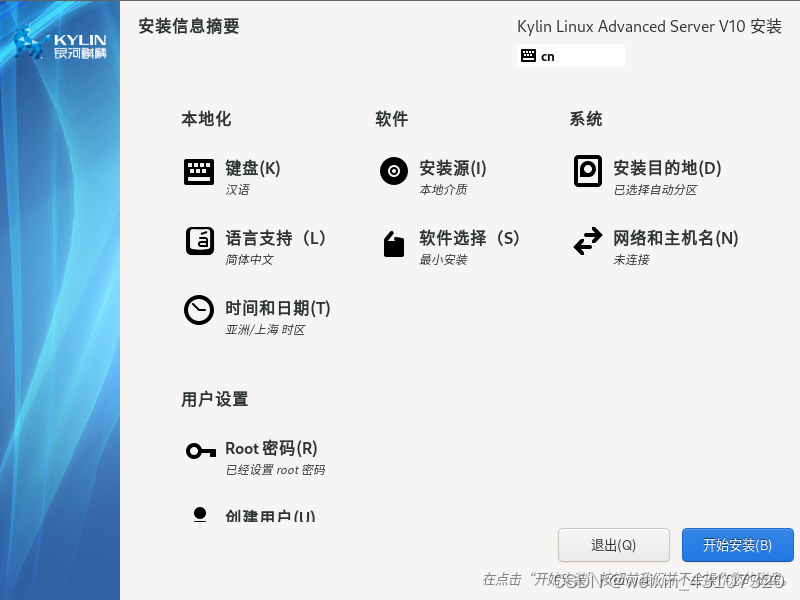Image resolution: width=800 pixels, height=600 pixels.
Task: Click 开始安装(B) begin installation button
Action: 737,545
